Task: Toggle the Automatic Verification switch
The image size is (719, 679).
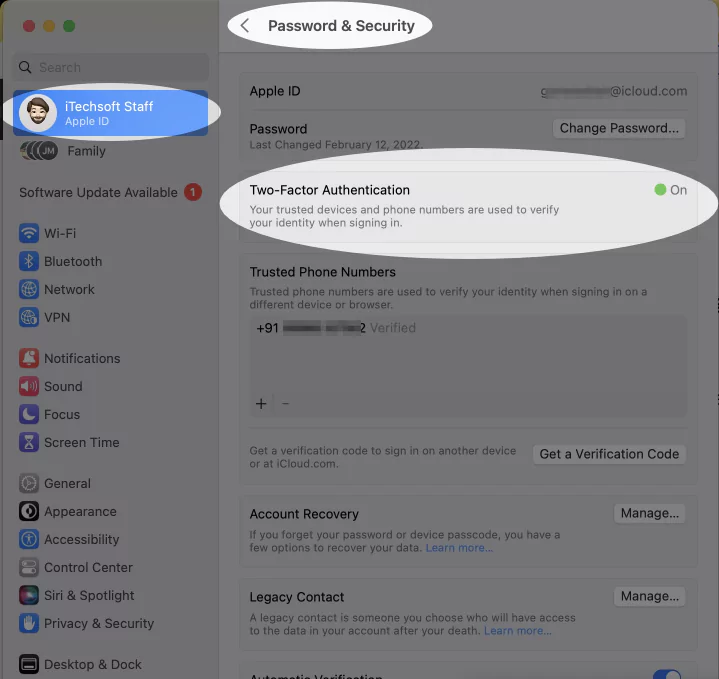Action: [667, 674]
